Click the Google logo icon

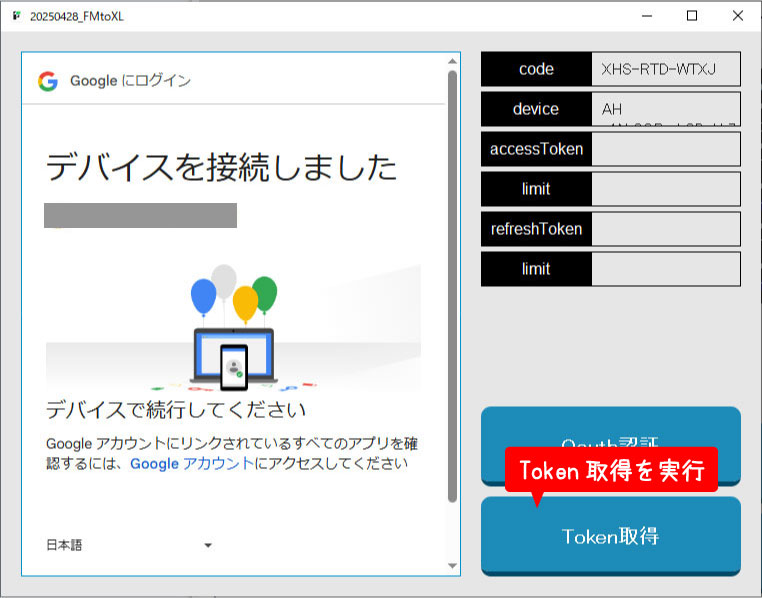48,81
